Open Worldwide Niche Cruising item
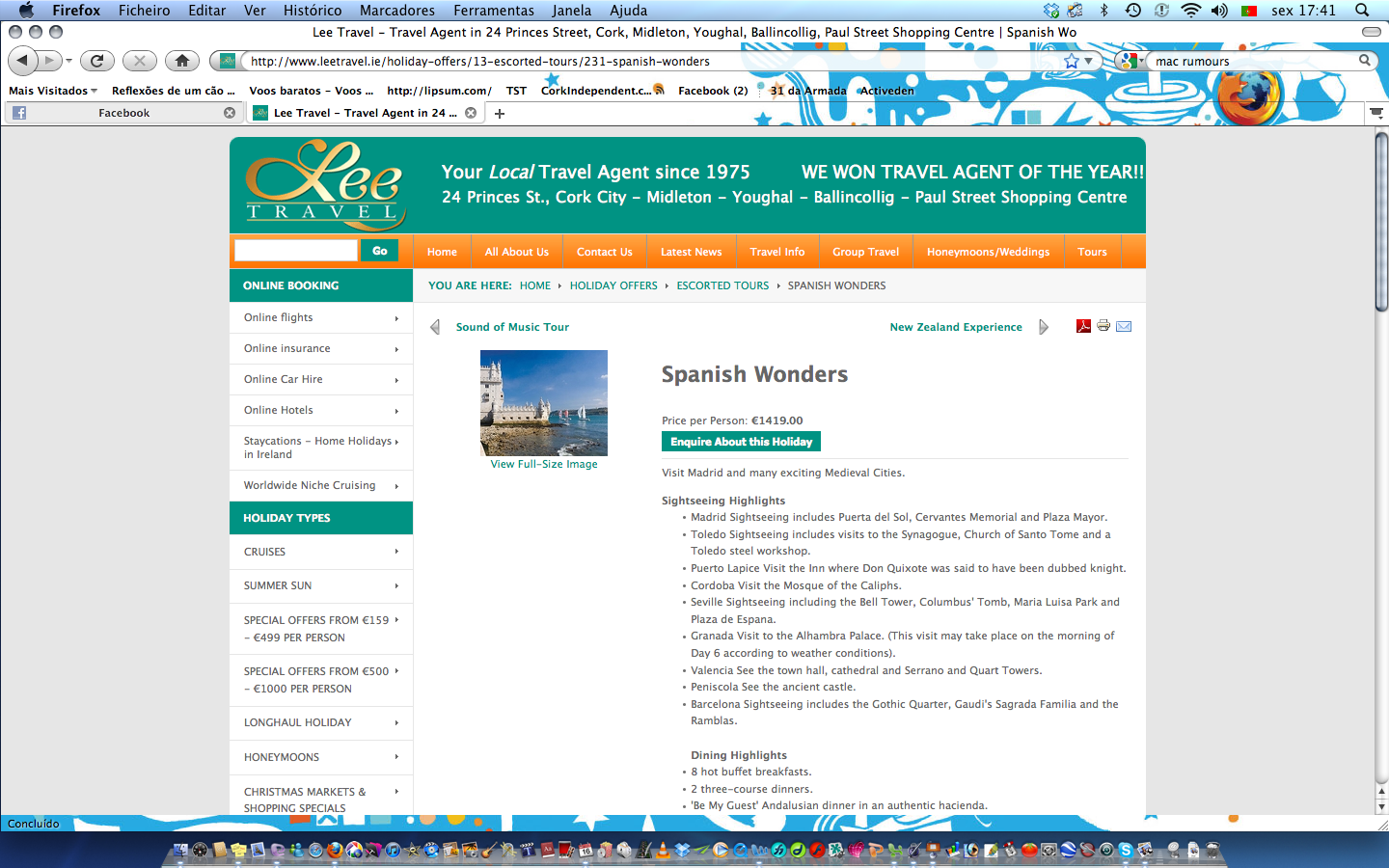This screenshot has width=1389, height=868. tap(321, 485)
